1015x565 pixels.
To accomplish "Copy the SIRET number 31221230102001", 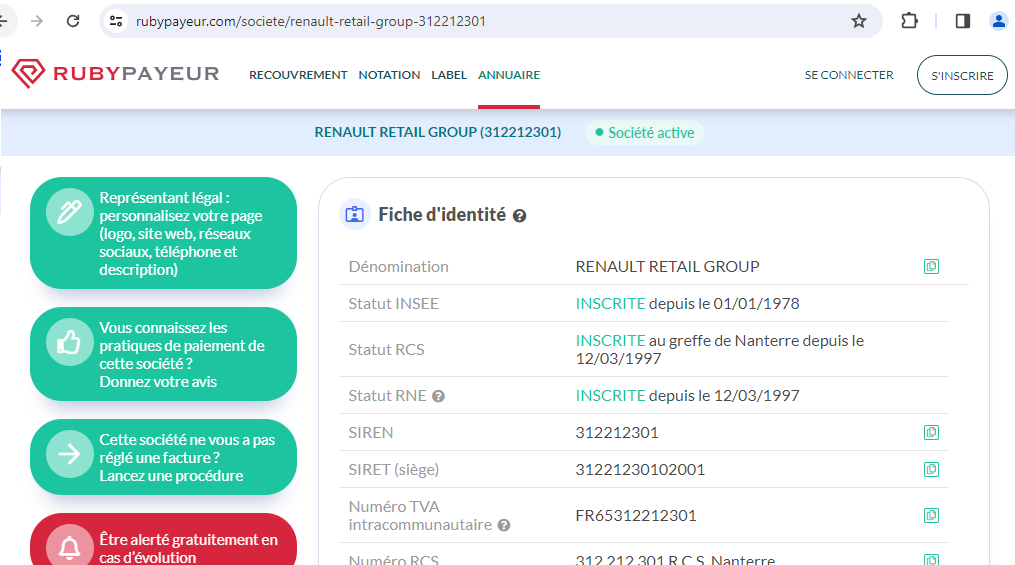I will click(x=931, y=469).
